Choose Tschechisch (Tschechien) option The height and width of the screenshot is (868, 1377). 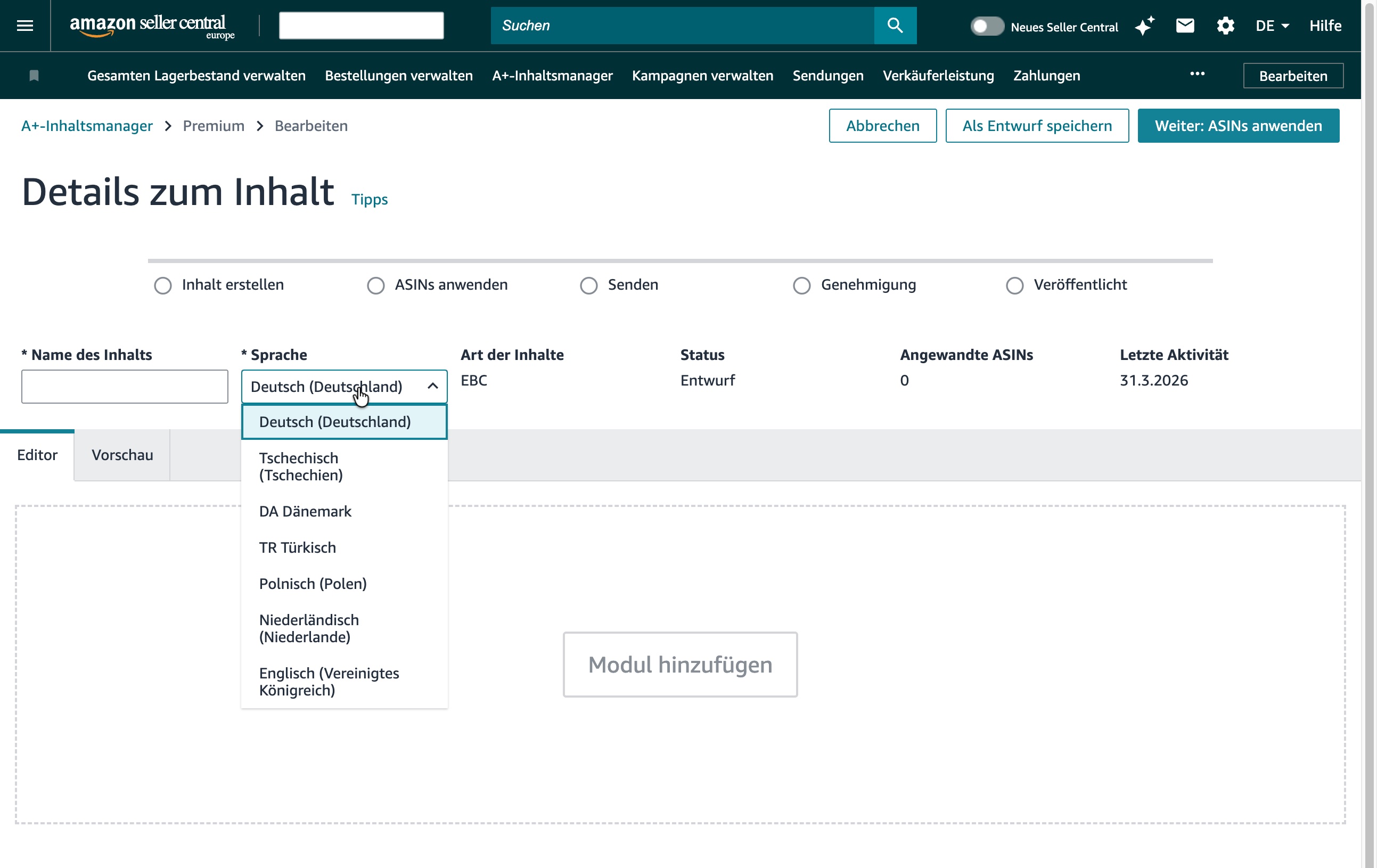pyautogui.click(x=343, y=466)
